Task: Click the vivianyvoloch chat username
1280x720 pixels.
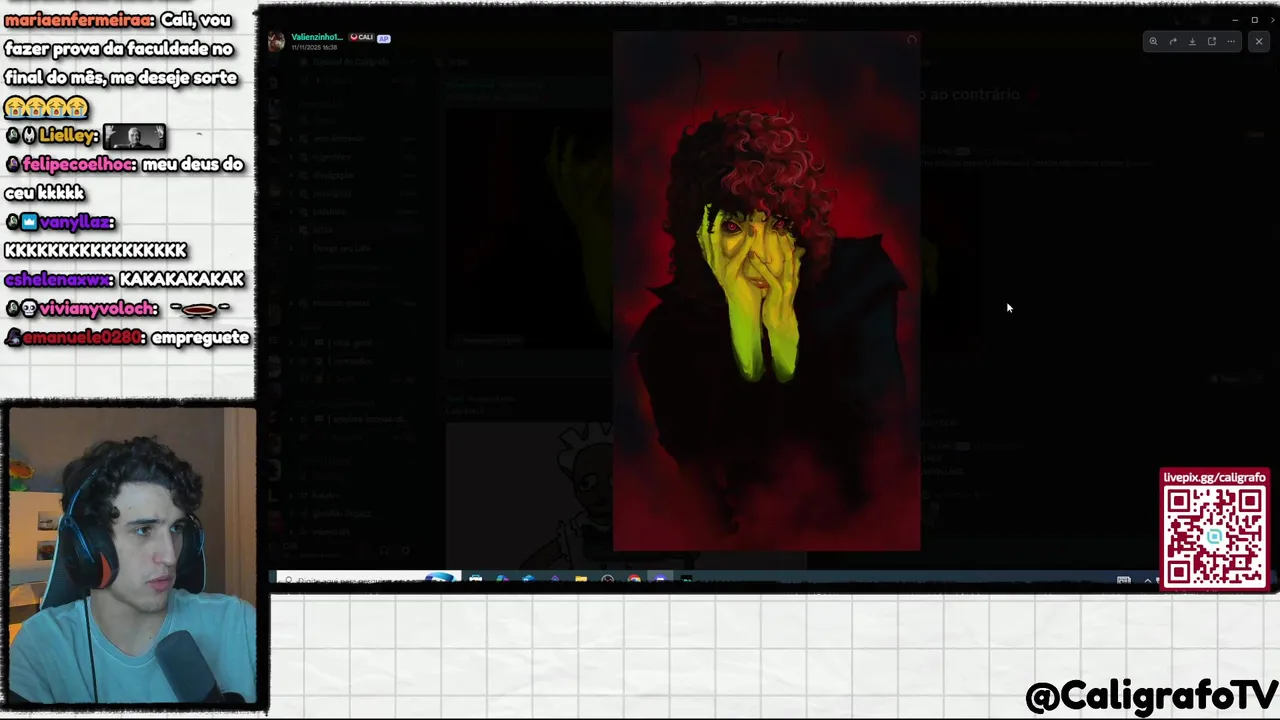Action: [98, 308]
